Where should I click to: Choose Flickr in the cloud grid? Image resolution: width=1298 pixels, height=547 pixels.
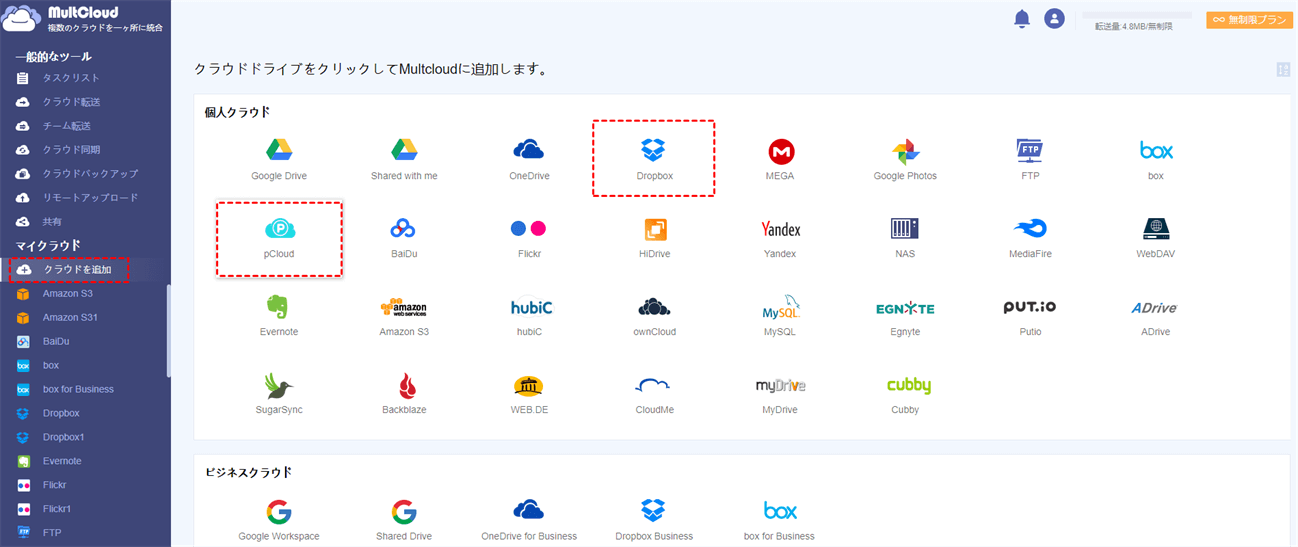[529, 238]
